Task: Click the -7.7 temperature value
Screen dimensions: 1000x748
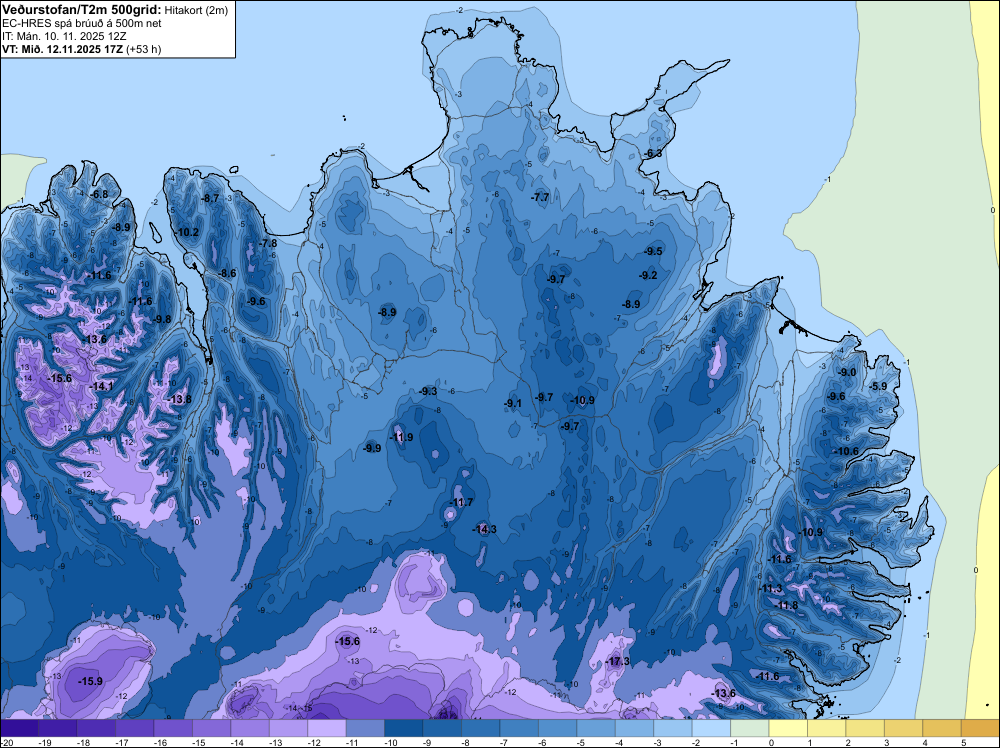Action: tap(540, 198)
